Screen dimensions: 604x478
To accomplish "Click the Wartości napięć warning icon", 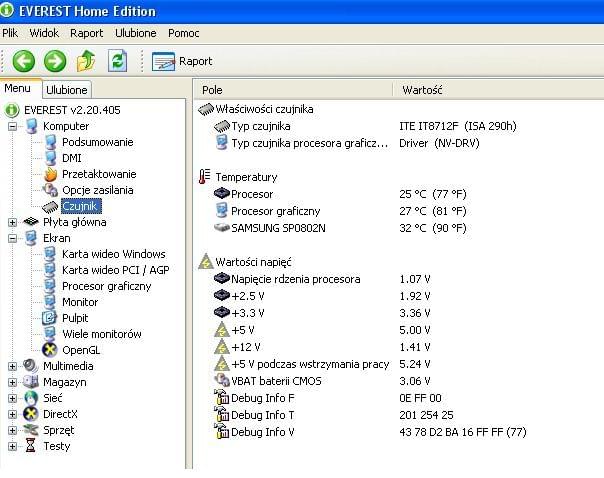I will [206, 262].
